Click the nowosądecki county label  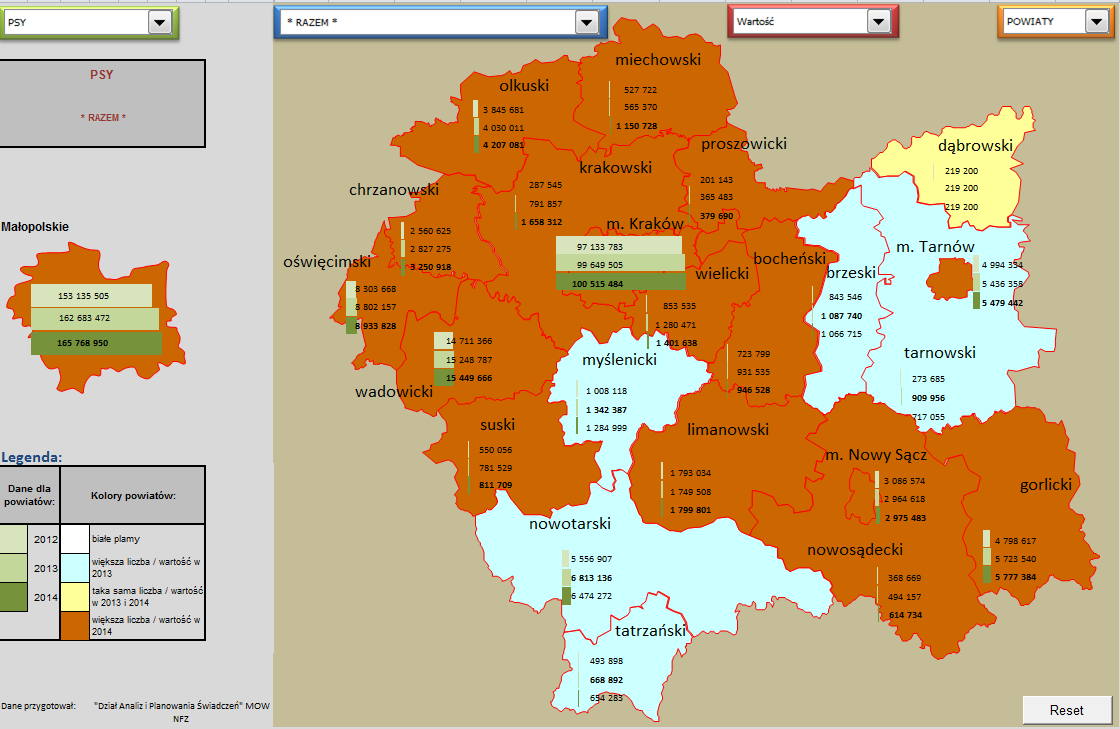(855, 550)
